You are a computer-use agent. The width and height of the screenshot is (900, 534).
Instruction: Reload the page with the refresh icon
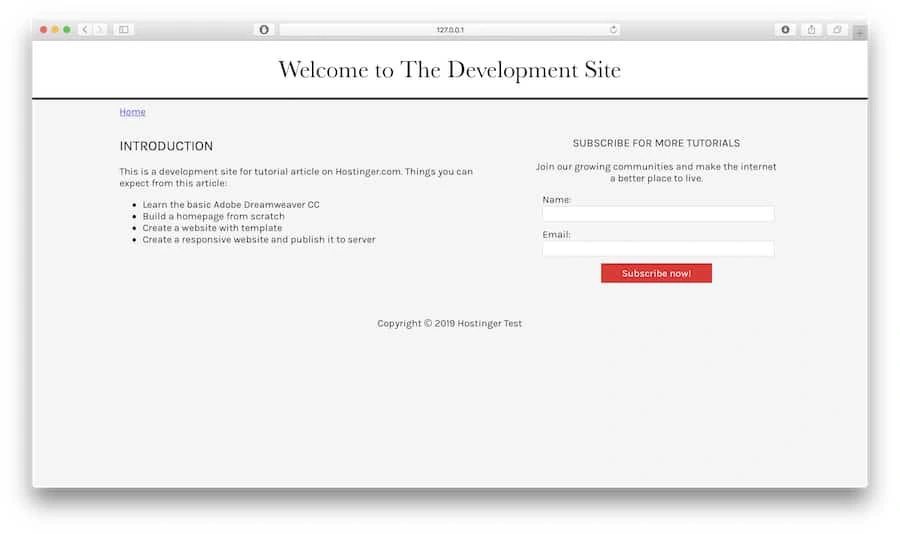click(613, 29)
